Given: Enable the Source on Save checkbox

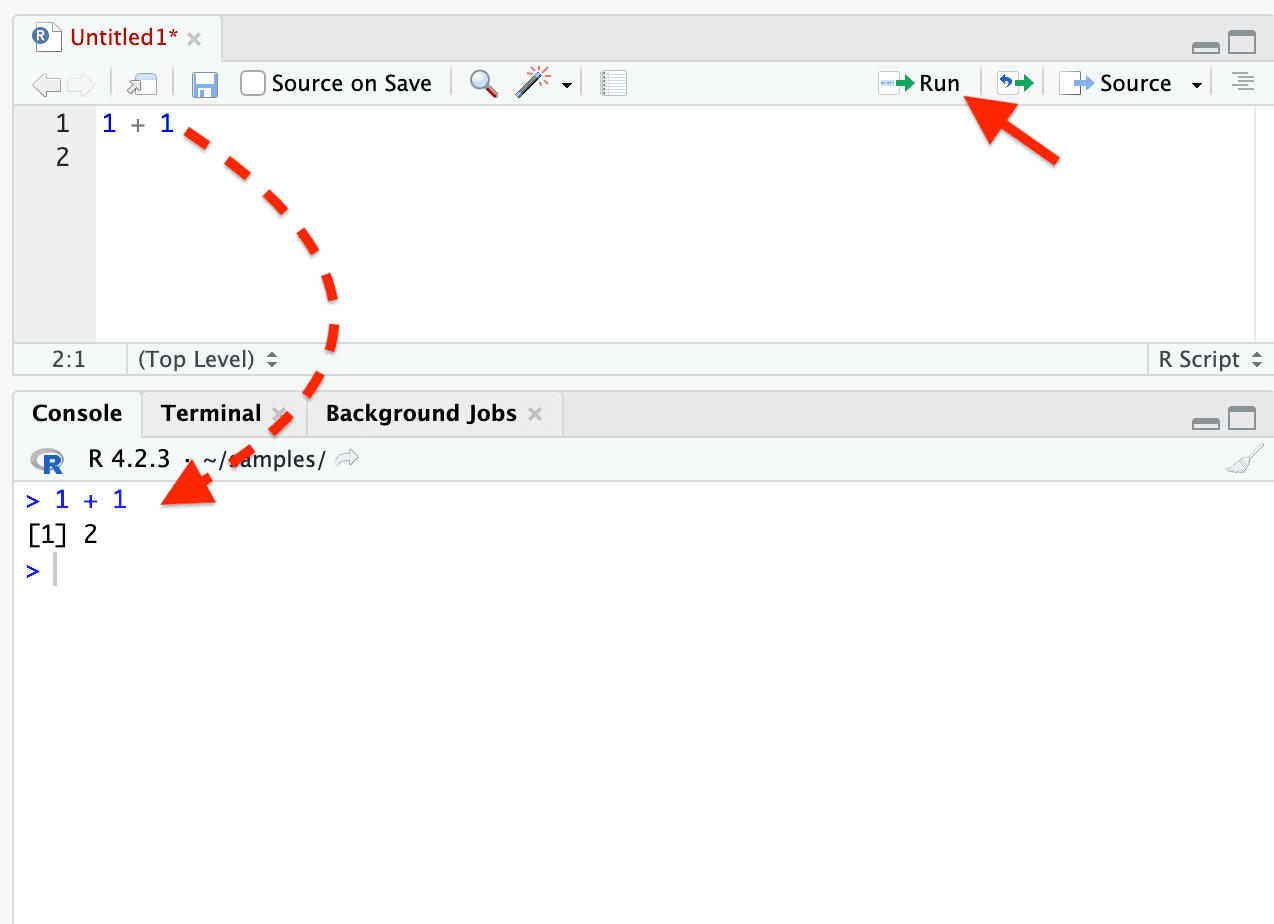Looking at the screenshot, I should coord(252,83).
